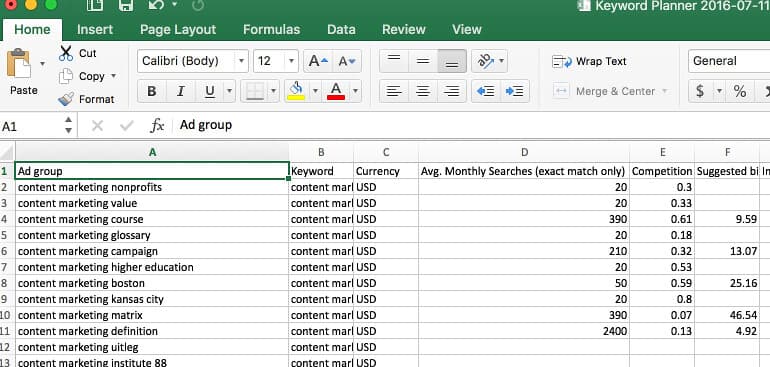Select Bottom Align vertical alignment
This screenshot has height=367, width=770.
(452, 61)
